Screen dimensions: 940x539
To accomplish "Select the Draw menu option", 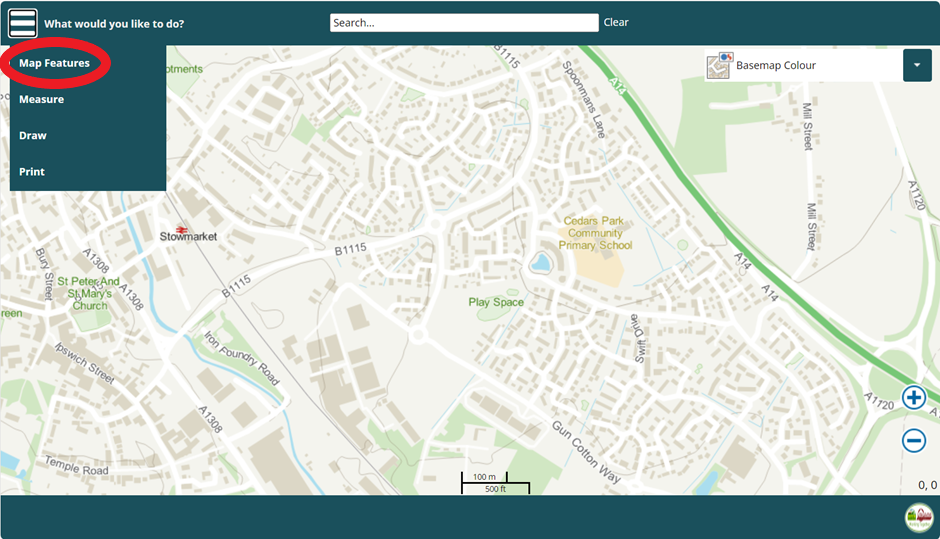I will (33, 135).
